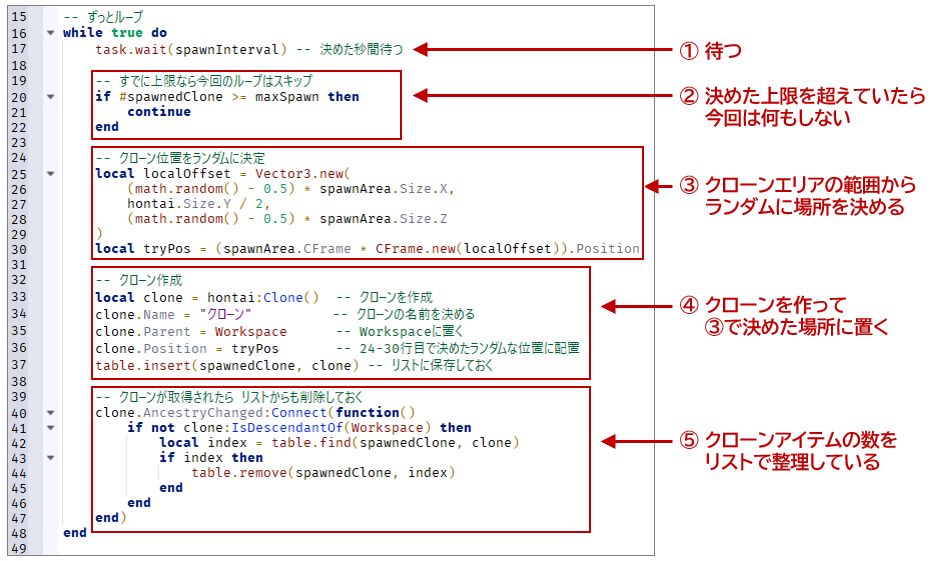The width and height of the screenshot is (938, 561).
Task: Click the maxSpawn variable on line 20
Action: 287,97
